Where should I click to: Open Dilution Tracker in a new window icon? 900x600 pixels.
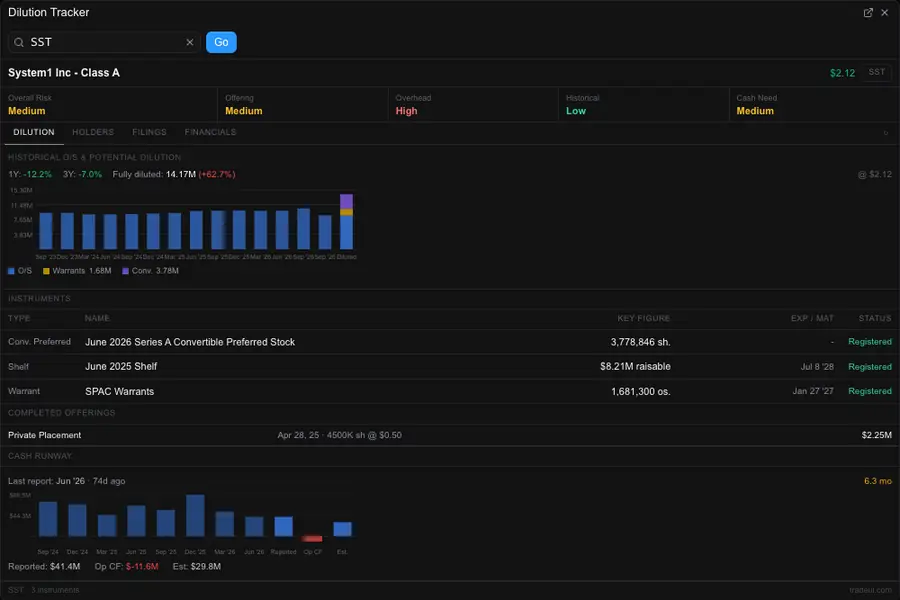click(868, 13)
